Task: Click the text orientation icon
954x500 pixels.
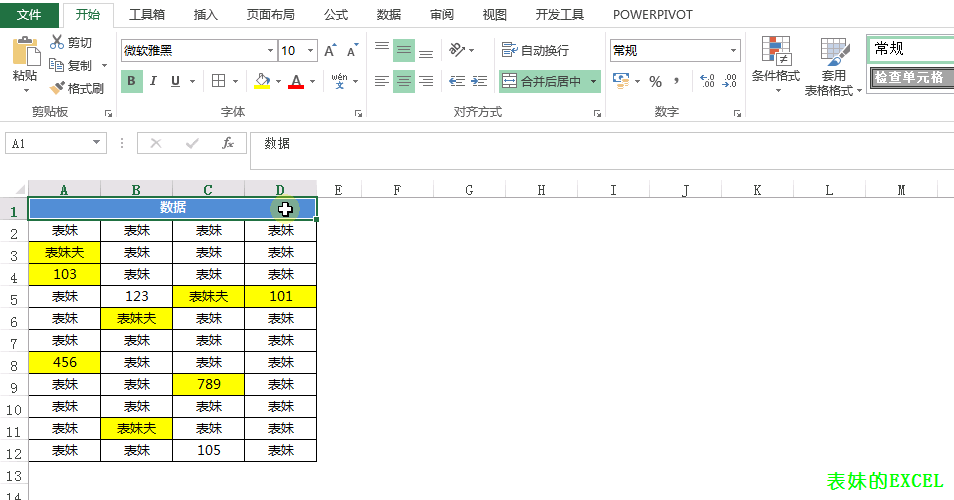Action: click(458, 50)
